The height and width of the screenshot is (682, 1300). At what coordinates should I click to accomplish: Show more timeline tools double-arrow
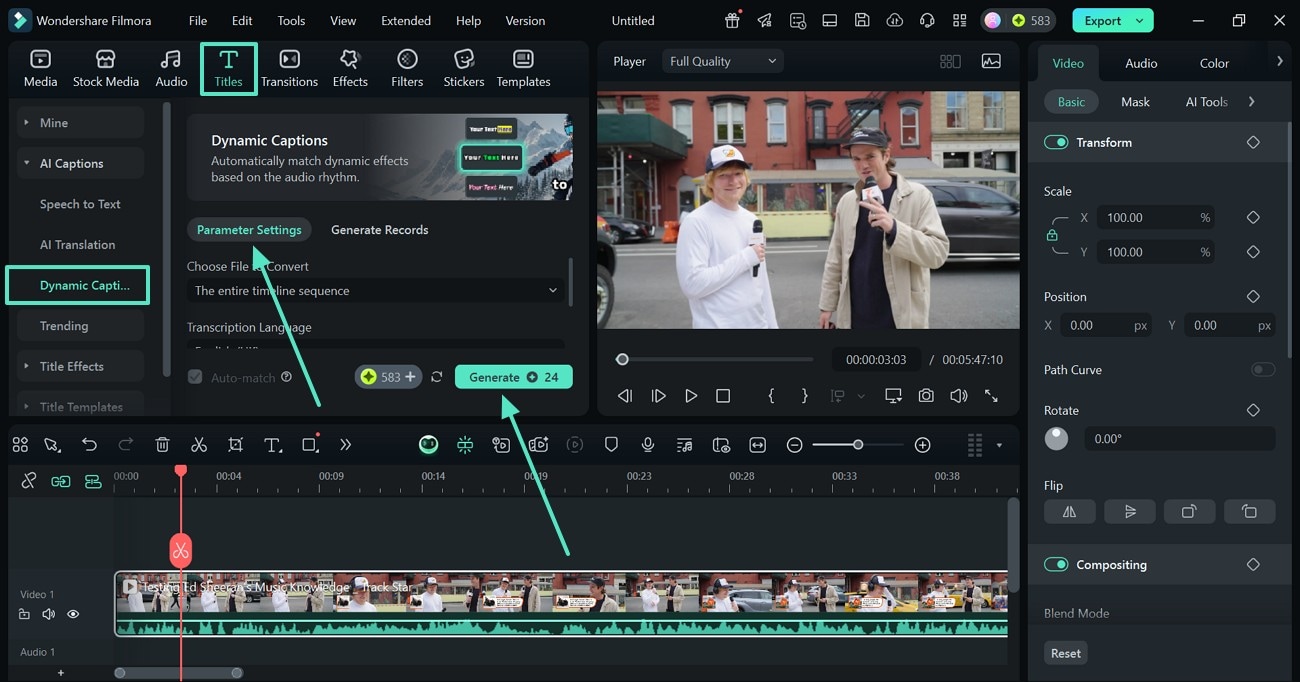pyautogui.click(x=346, y=445)
